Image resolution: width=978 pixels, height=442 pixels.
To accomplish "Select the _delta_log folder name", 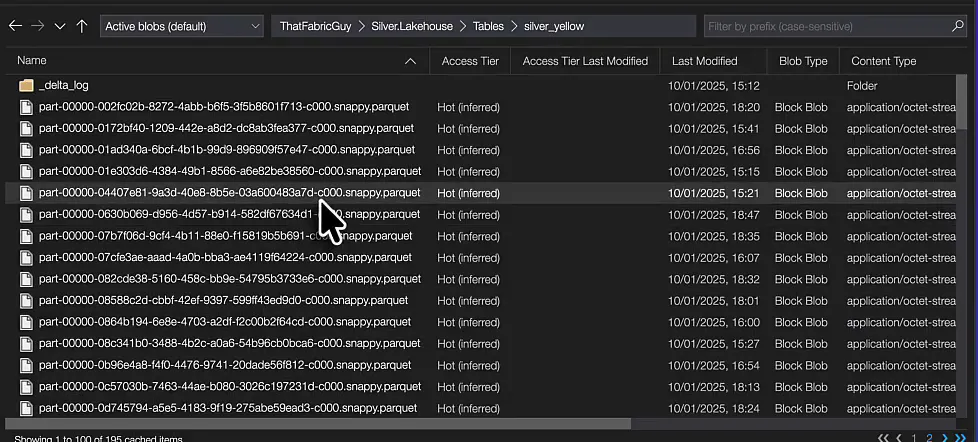I will 64,85.
